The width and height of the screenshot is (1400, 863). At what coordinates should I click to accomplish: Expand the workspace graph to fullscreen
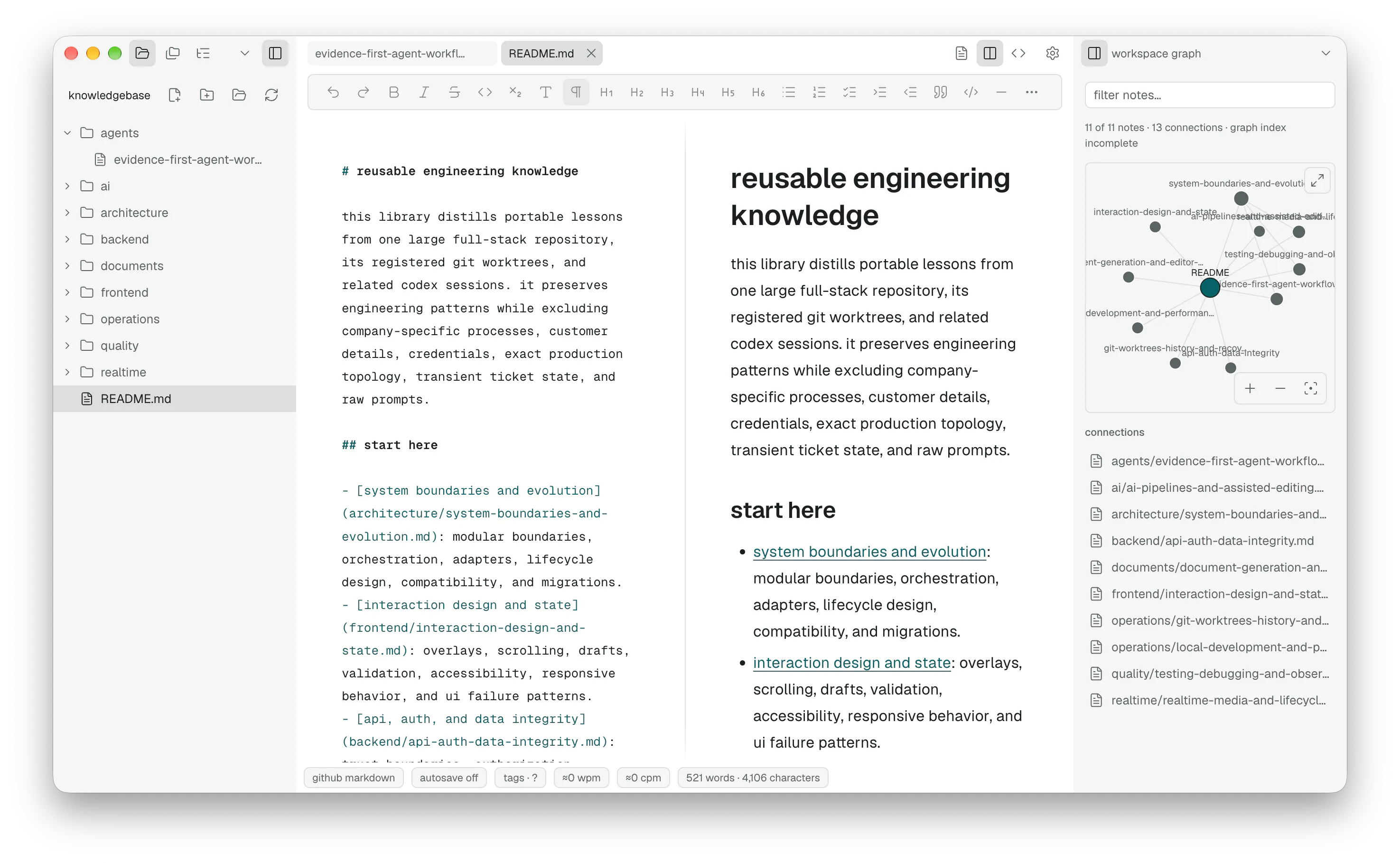click(1317, 181)
